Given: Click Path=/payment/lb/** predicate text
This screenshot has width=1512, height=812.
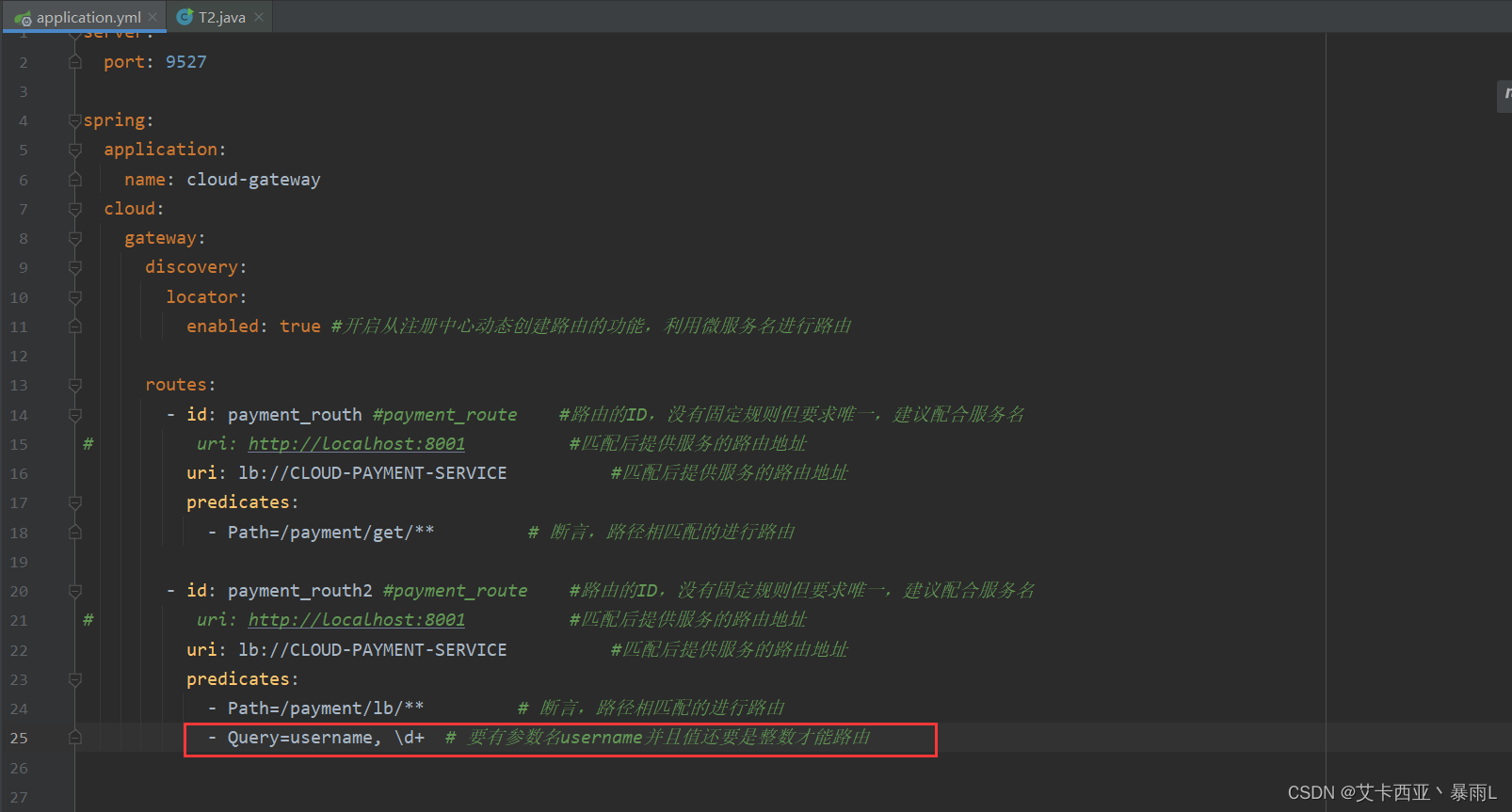Looking at the screenshot, I should (x=326, y=709).
